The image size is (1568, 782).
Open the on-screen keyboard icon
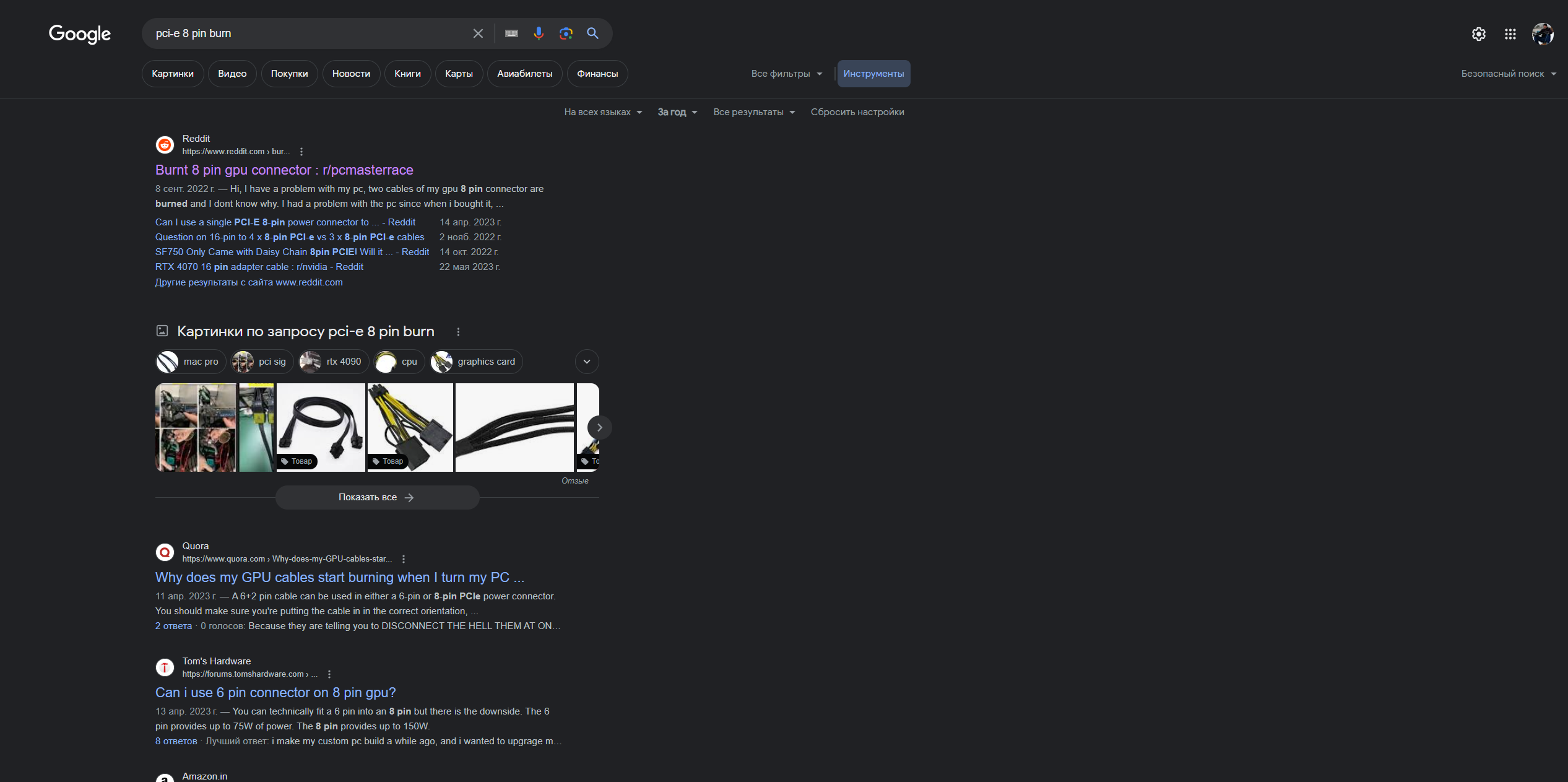(x=511, y=33)
